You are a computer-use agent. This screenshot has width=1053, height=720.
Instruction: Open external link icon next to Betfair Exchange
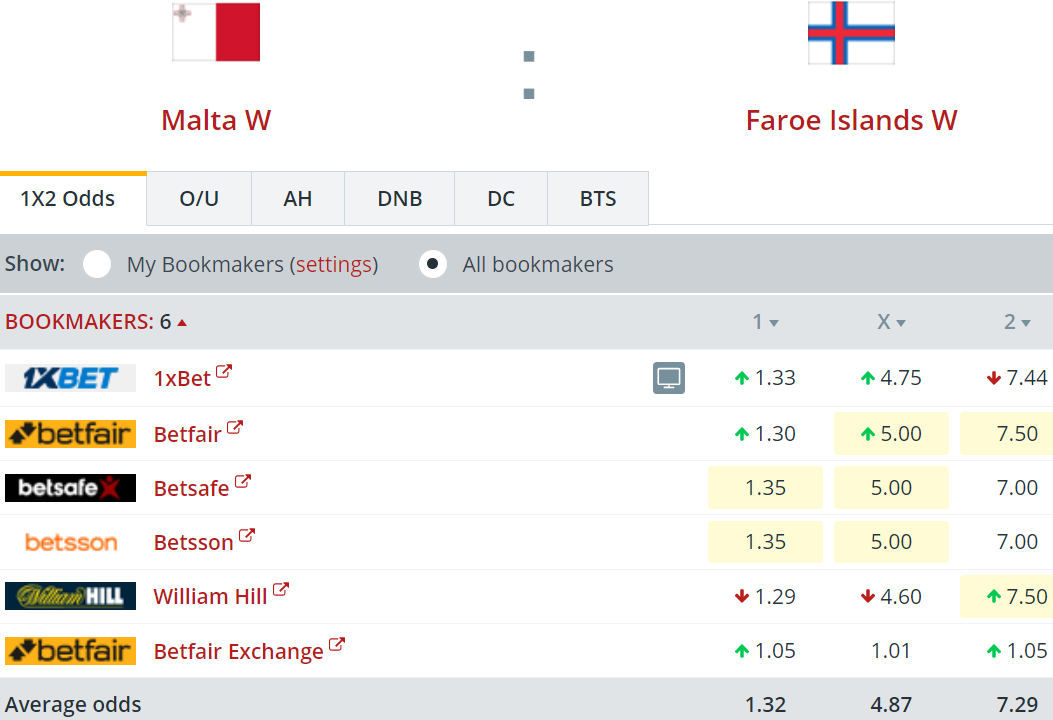336,644
